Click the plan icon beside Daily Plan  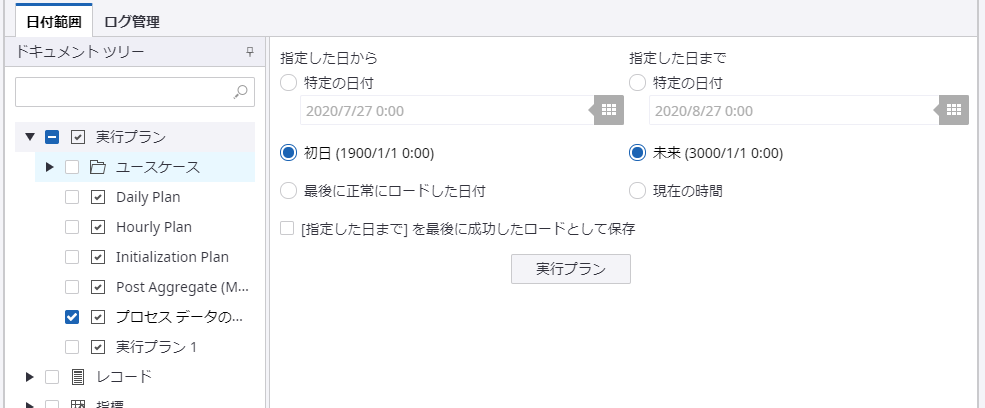[x=98, y=197]
